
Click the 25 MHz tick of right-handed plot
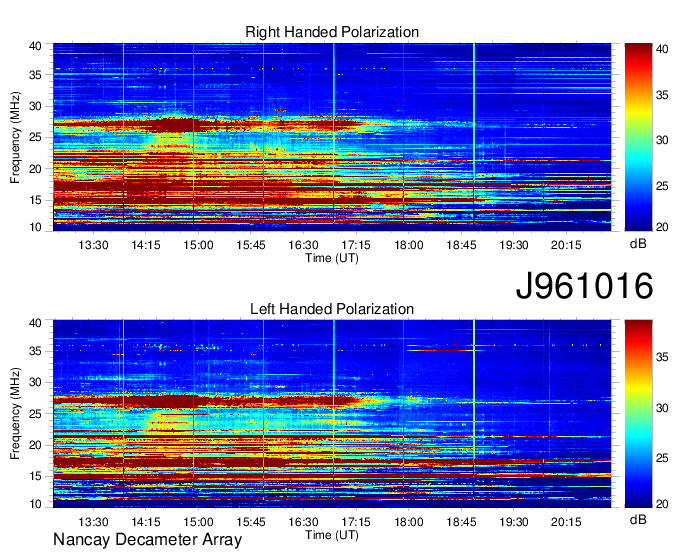click(x=35, y=137)
